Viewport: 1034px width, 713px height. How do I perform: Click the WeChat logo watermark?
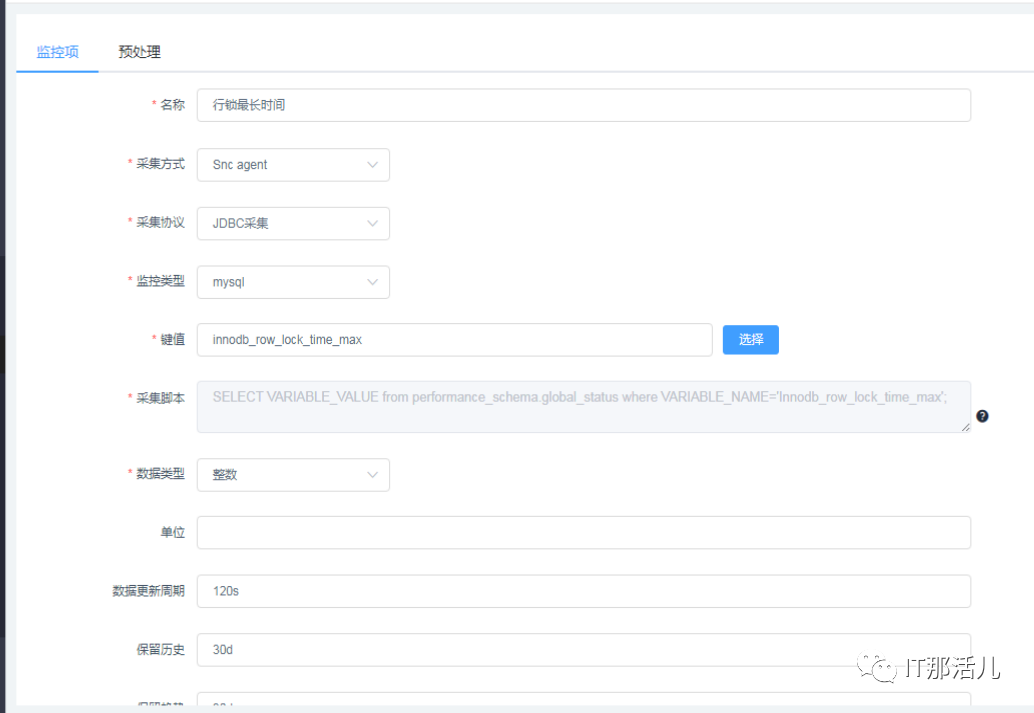tap(883, 668)
